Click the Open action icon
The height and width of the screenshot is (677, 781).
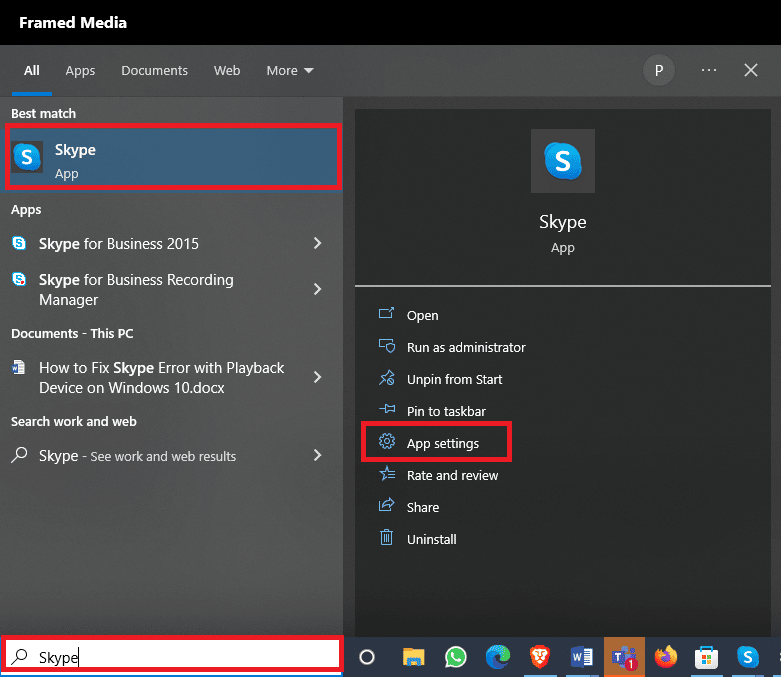pyautogui.click(x=387, y=313)
